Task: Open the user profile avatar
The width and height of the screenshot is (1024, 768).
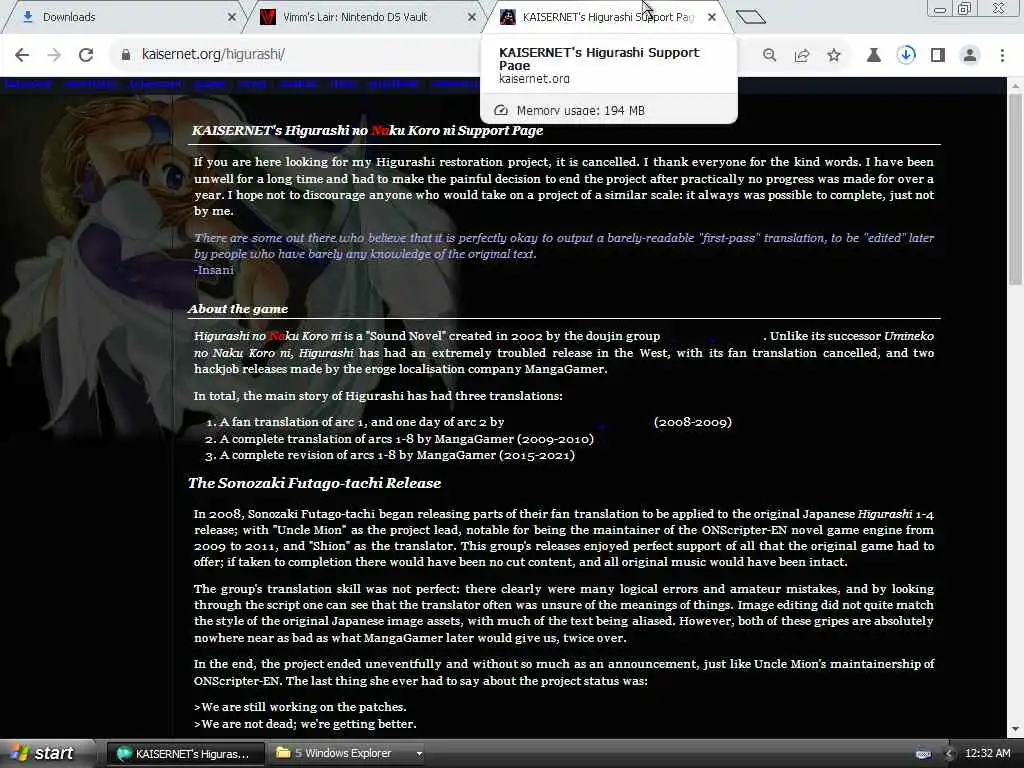Action: [970, 55]
